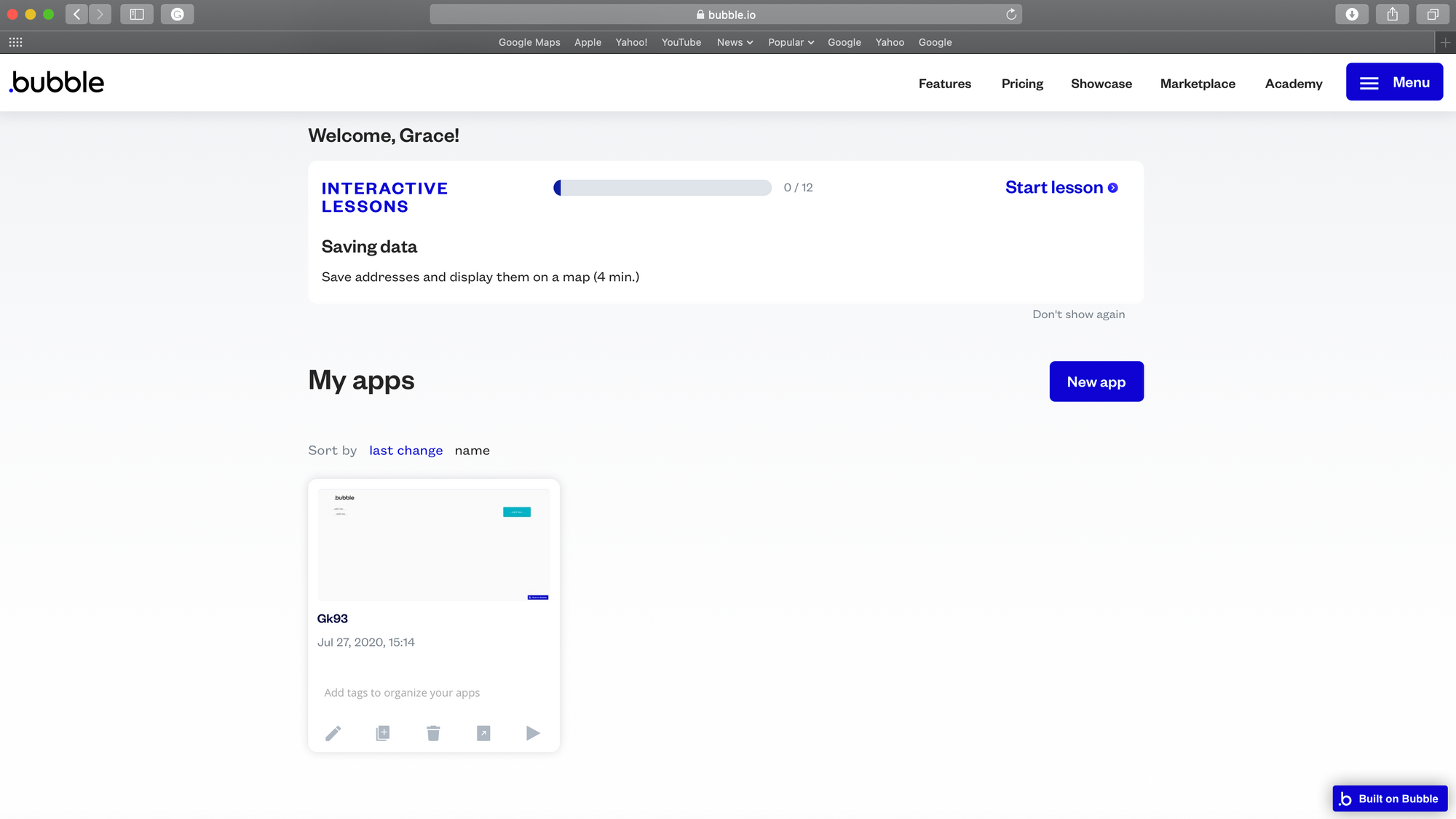This screenshot has width=1456, height=819.
Task: Expand the News bookmarks dropdown
Action: click(735, 42)
